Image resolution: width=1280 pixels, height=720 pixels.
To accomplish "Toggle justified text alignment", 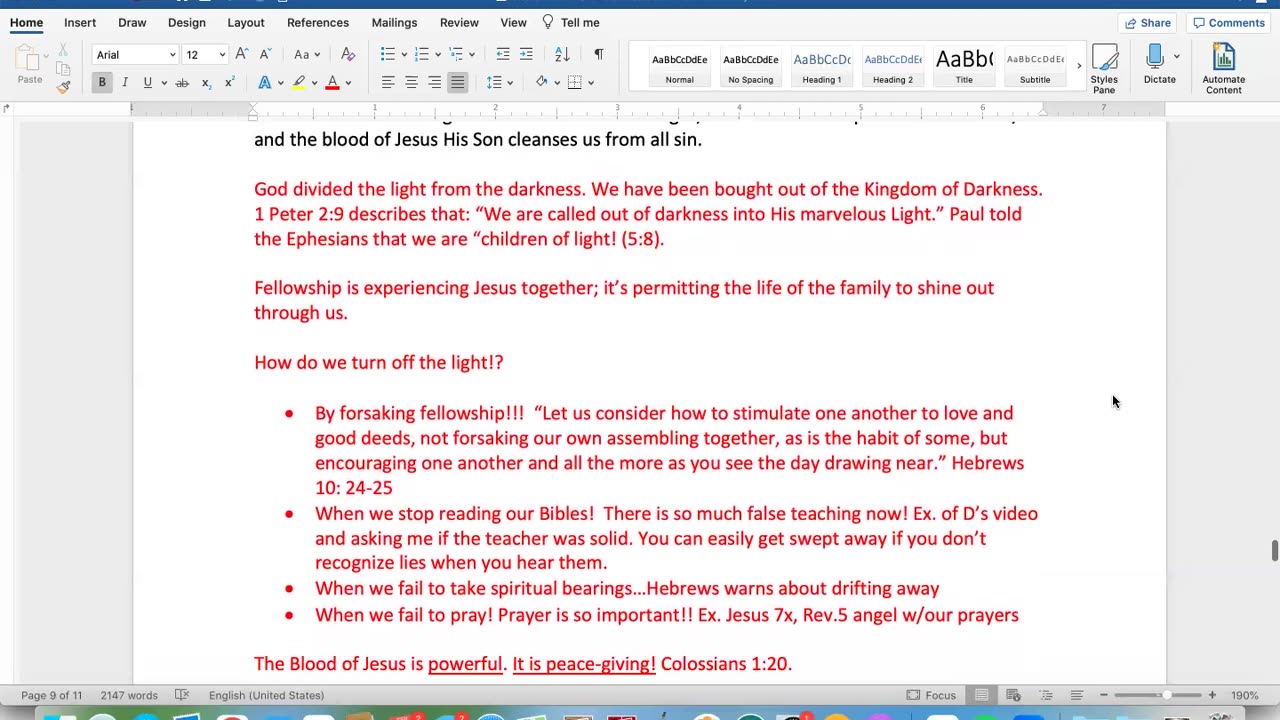I will click(457, 82).
